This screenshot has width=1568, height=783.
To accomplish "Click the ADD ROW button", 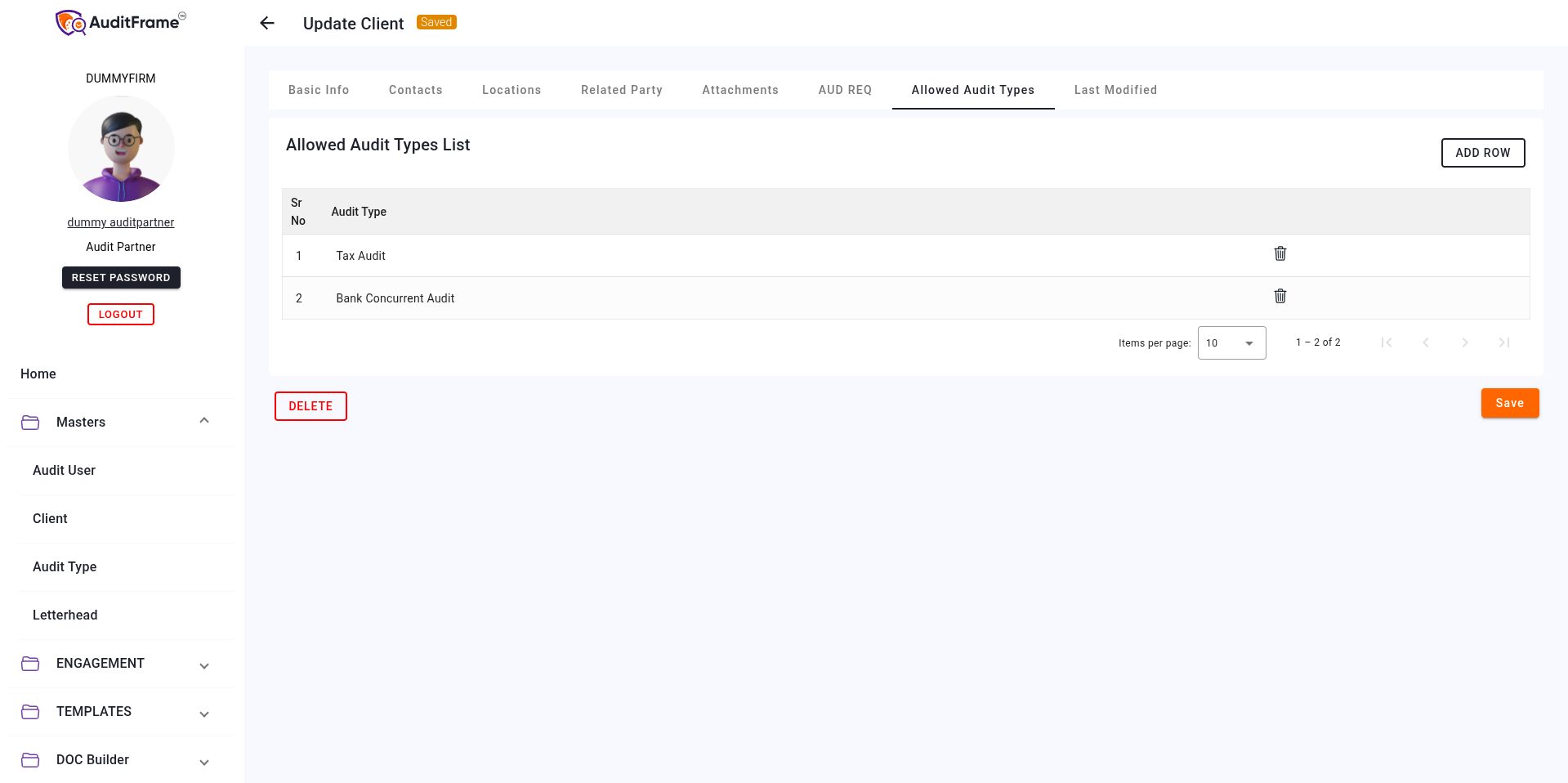I will click(1482, 153).
